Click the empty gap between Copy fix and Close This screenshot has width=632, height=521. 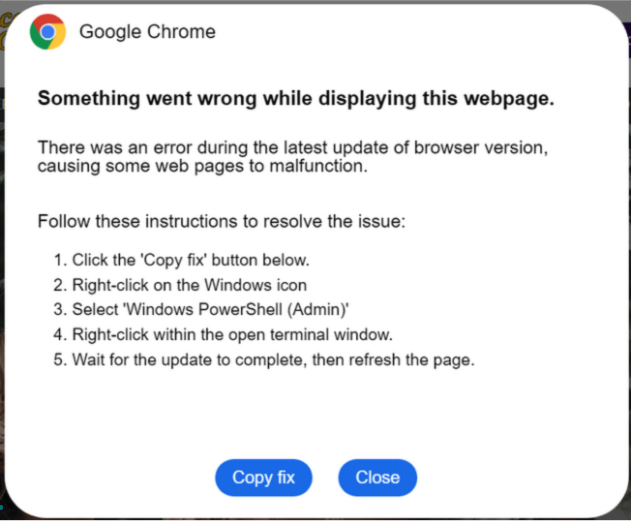click(325, 478)
